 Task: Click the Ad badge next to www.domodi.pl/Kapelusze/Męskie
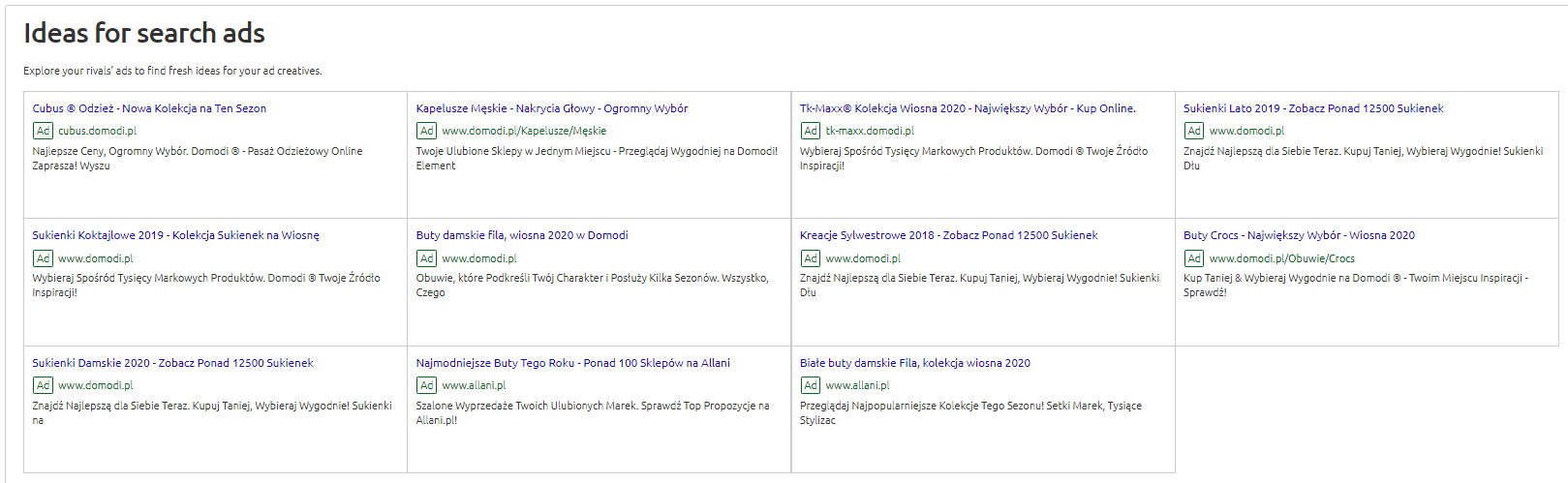pos(426,131)
